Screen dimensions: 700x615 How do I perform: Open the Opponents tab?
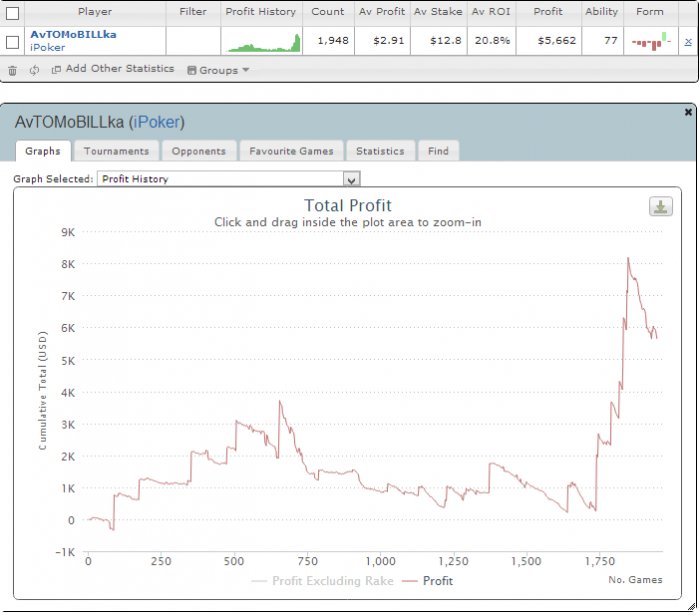[199, 151]
